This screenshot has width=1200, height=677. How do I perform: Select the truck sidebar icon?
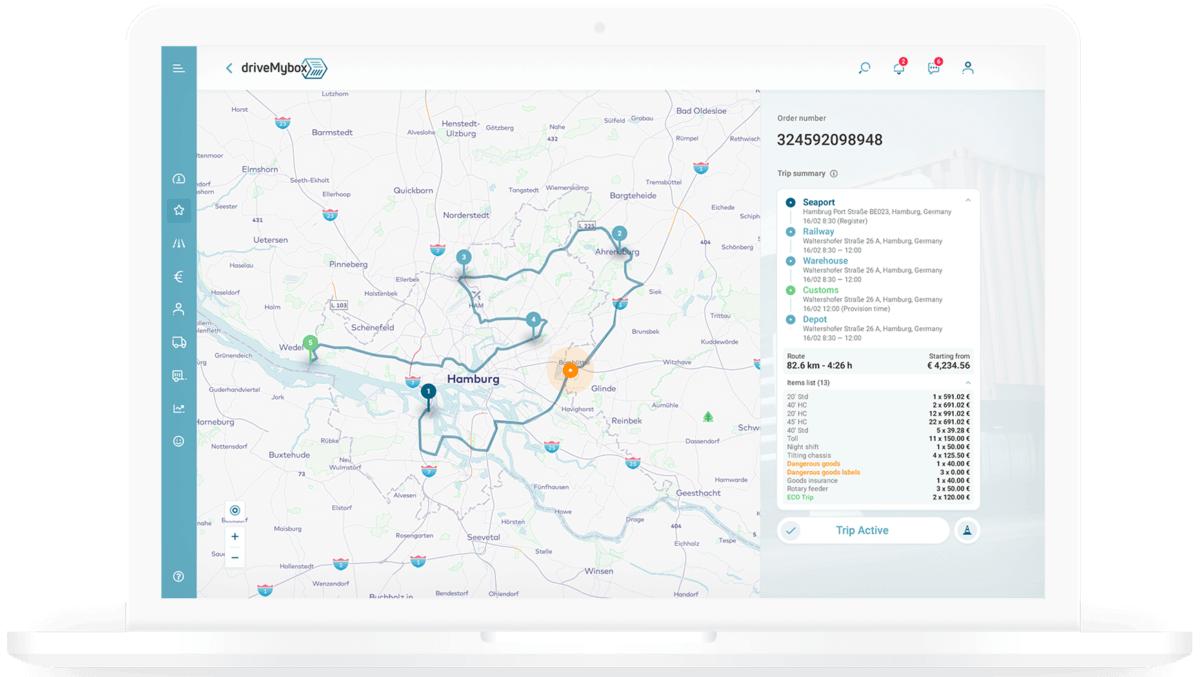(x=179, y=343)
